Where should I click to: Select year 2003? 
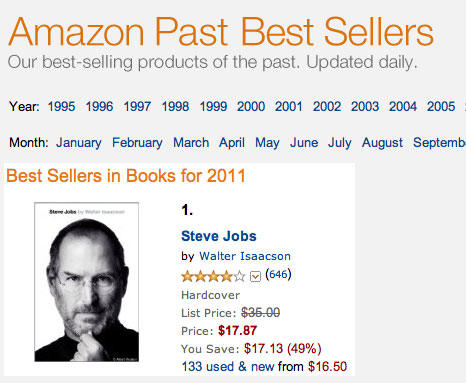365,107
